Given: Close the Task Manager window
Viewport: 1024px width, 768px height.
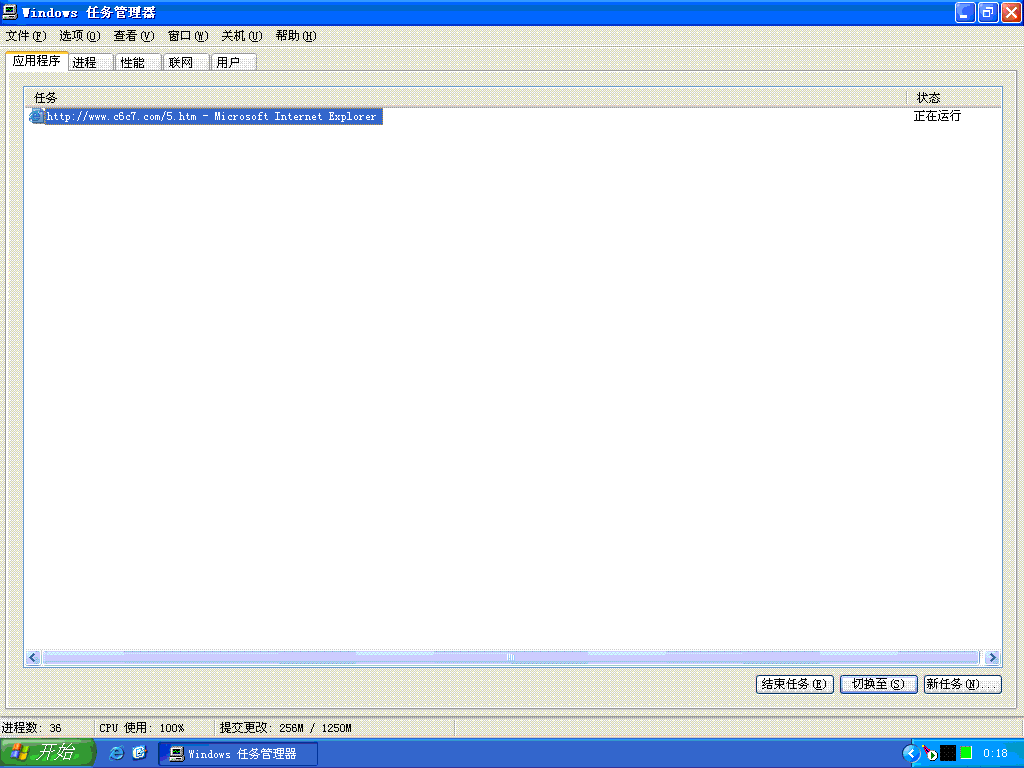Looking at the screenshot, I should pos(1011,12).
